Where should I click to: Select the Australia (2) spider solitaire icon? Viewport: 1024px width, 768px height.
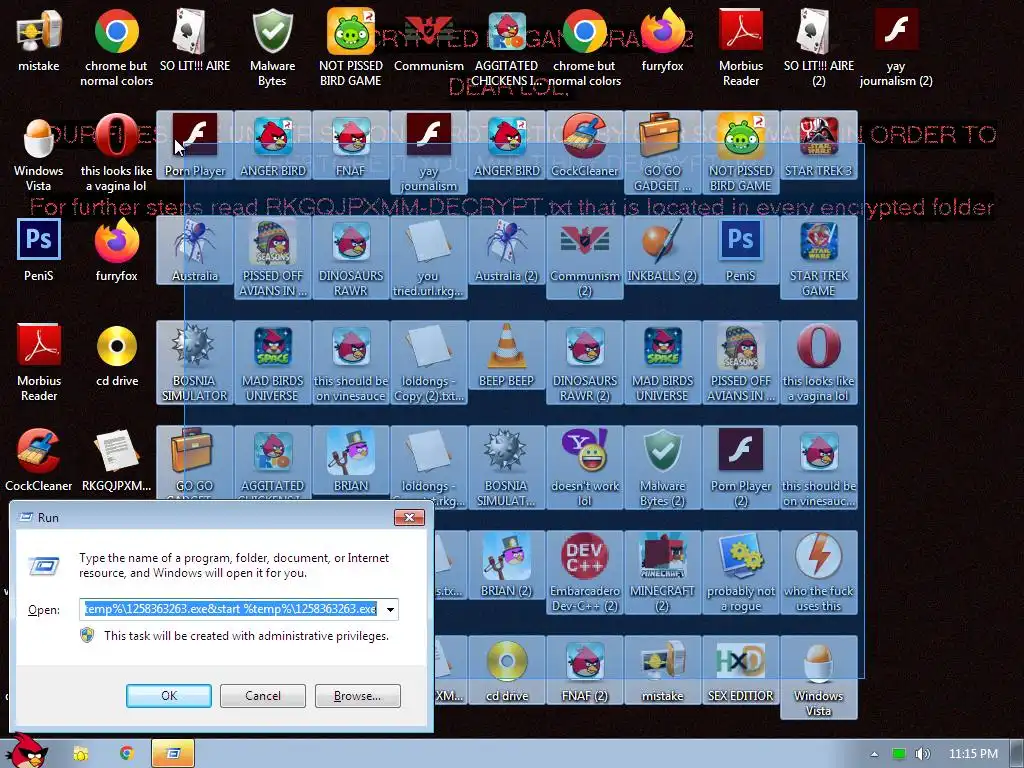(507, 250)
